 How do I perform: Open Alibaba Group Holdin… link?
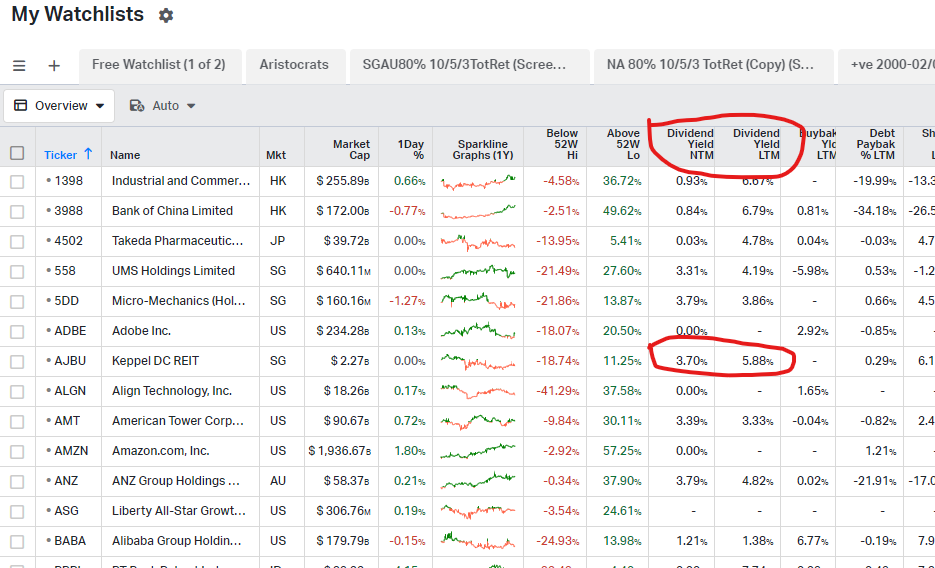pyautogui.click(x=177, y=541)
